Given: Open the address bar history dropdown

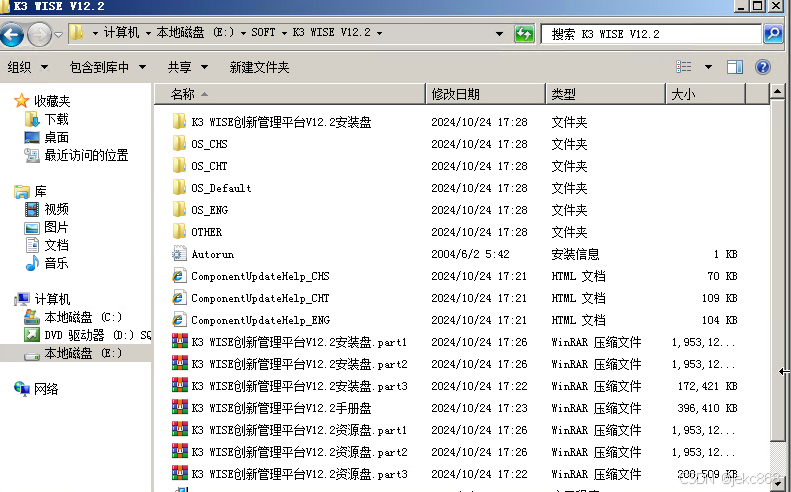Looking at the screenshot, I should 499,34.
